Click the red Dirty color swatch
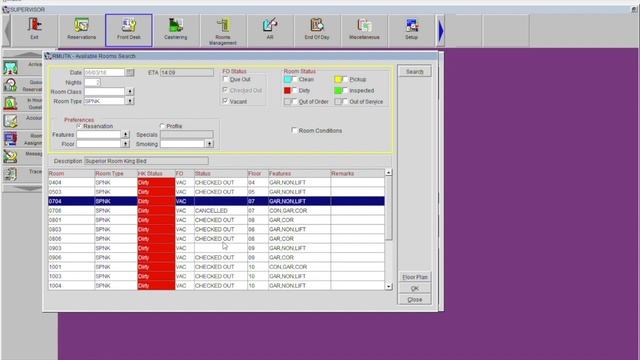The height and width of the screenshot is (360, 640). tap(287, 90)
